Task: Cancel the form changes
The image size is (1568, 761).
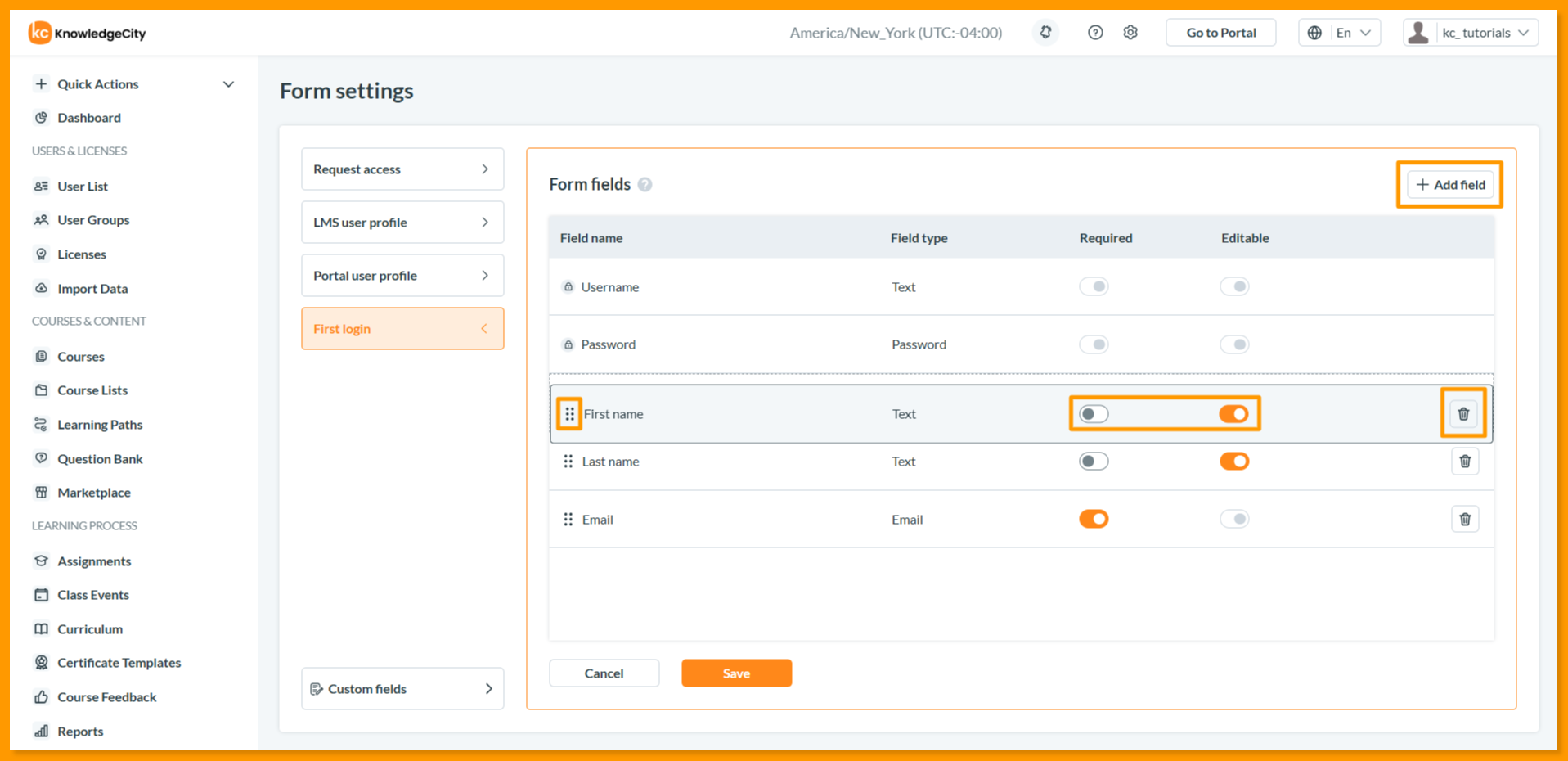Action: click(x=604, y=673)
